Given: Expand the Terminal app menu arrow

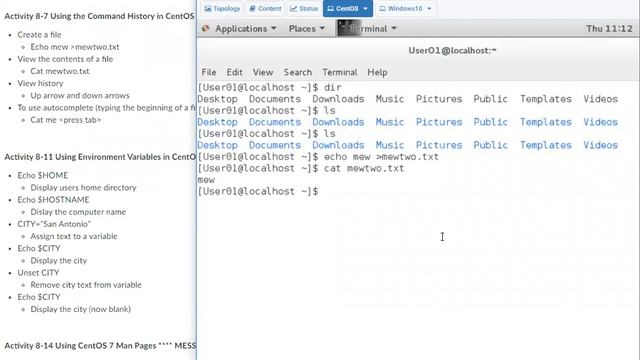Looking at the screenshot, I should coord(394,29).
